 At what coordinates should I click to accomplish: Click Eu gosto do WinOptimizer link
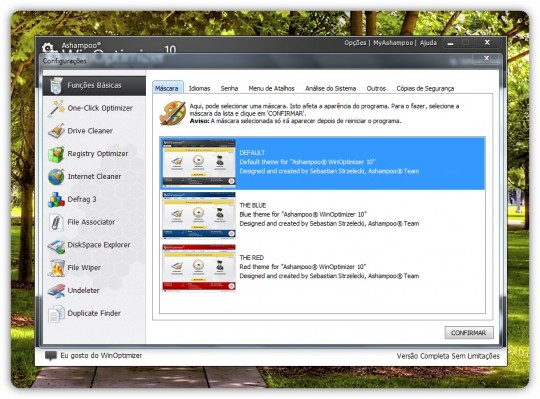pyautogui.click(x=101, y=356)
